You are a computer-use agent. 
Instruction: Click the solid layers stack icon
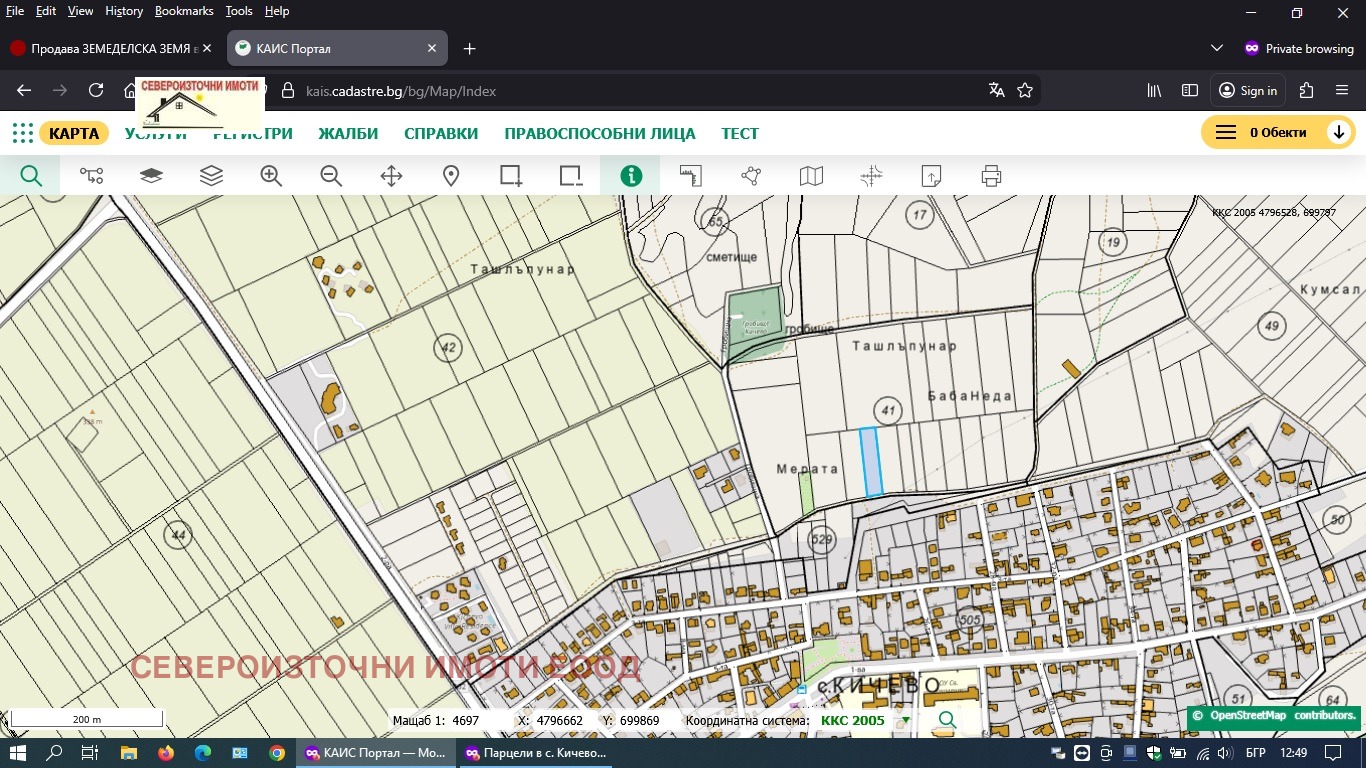pos(151,176)
